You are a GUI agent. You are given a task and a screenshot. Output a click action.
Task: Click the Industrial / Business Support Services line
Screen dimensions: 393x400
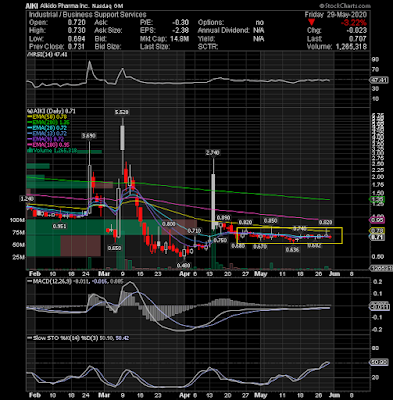point(87,15)
